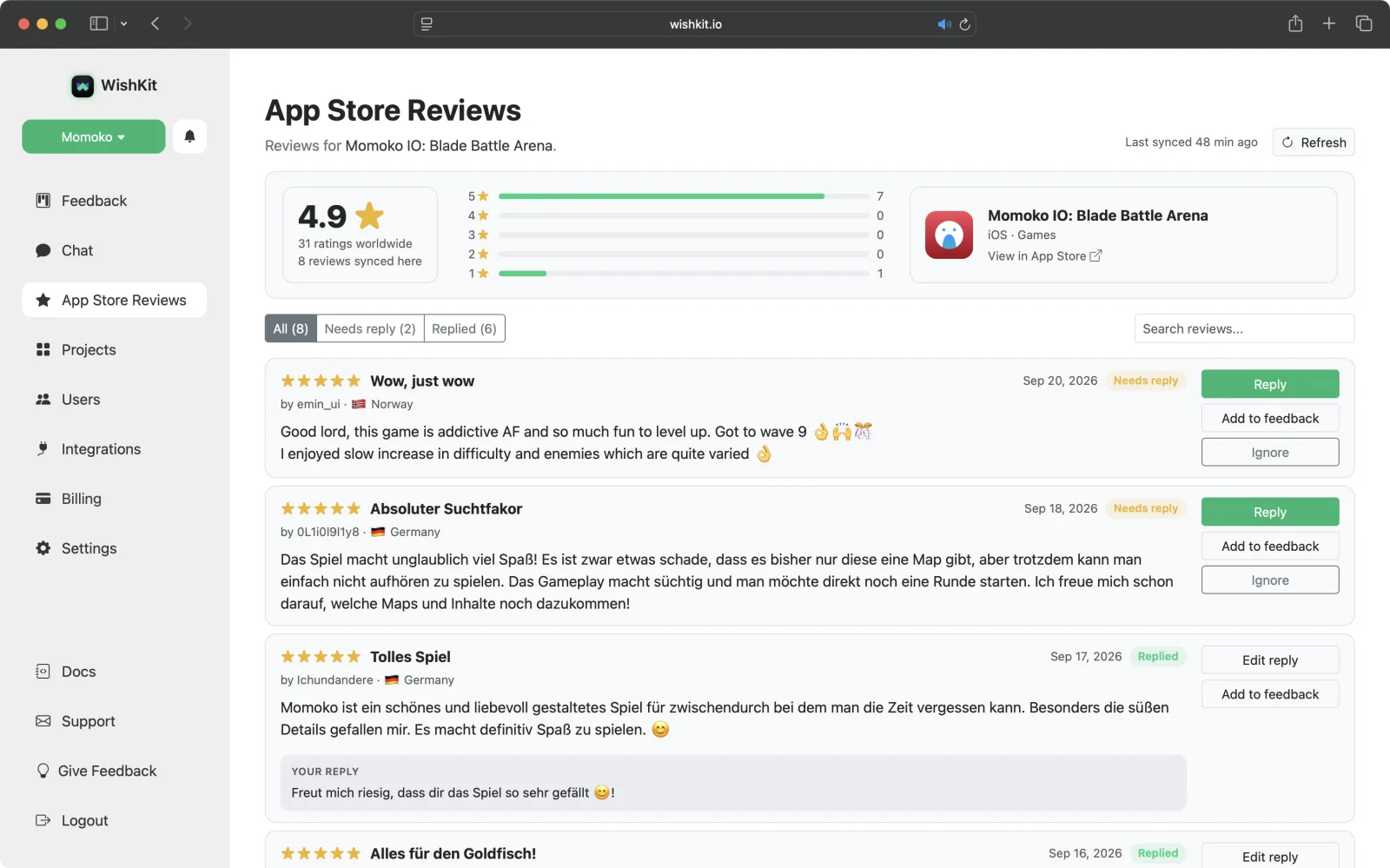Click the Chat bubble icon
1390x868 pixels.
coord(43,250)
